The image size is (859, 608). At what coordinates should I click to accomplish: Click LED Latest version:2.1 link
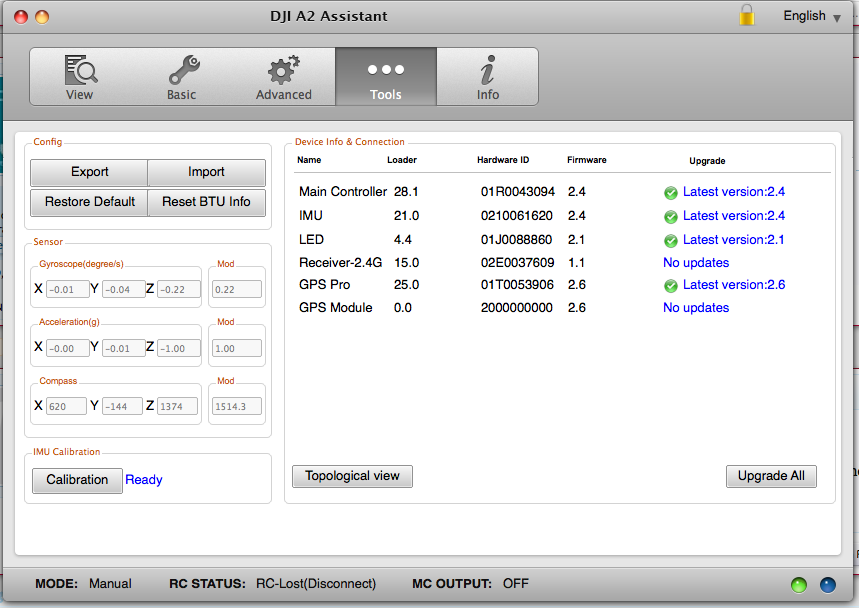(x=734, y=240)
